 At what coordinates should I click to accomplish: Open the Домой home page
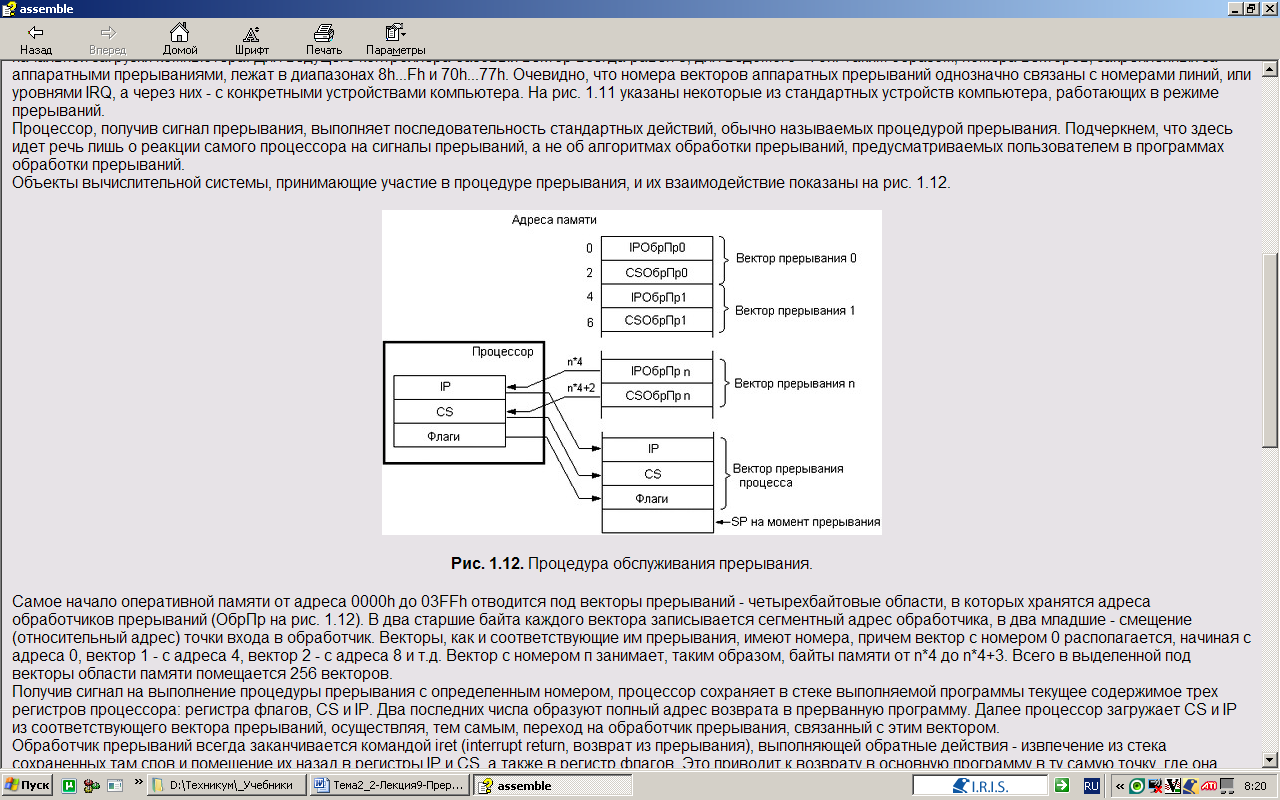(180, 39)
